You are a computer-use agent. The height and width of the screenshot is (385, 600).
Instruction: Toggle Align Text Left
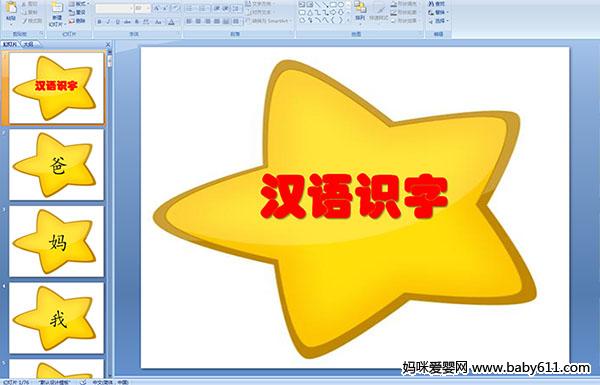(x=189, y=21)
